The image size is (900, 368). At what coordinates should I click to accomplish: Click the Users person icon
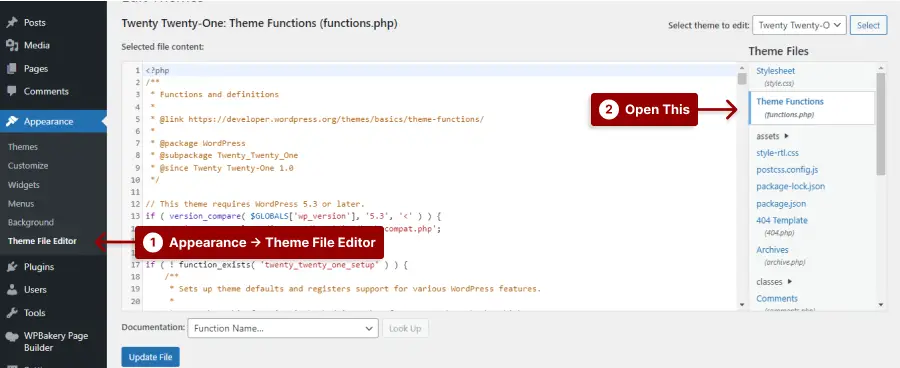click(x=11, y=290)
